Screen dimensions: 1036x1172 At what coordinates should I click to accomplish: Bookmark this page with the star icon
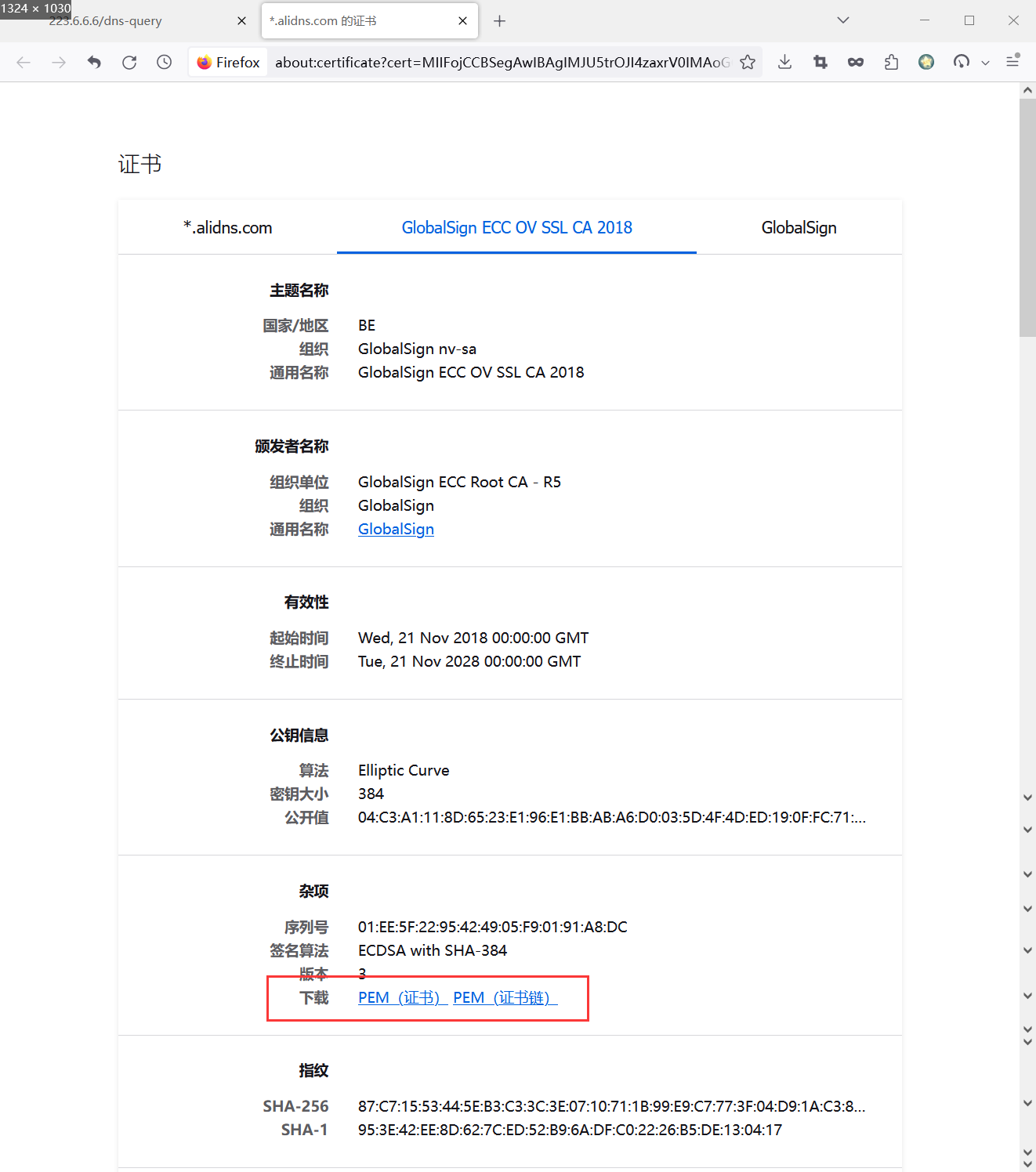(x=748, y=63)
